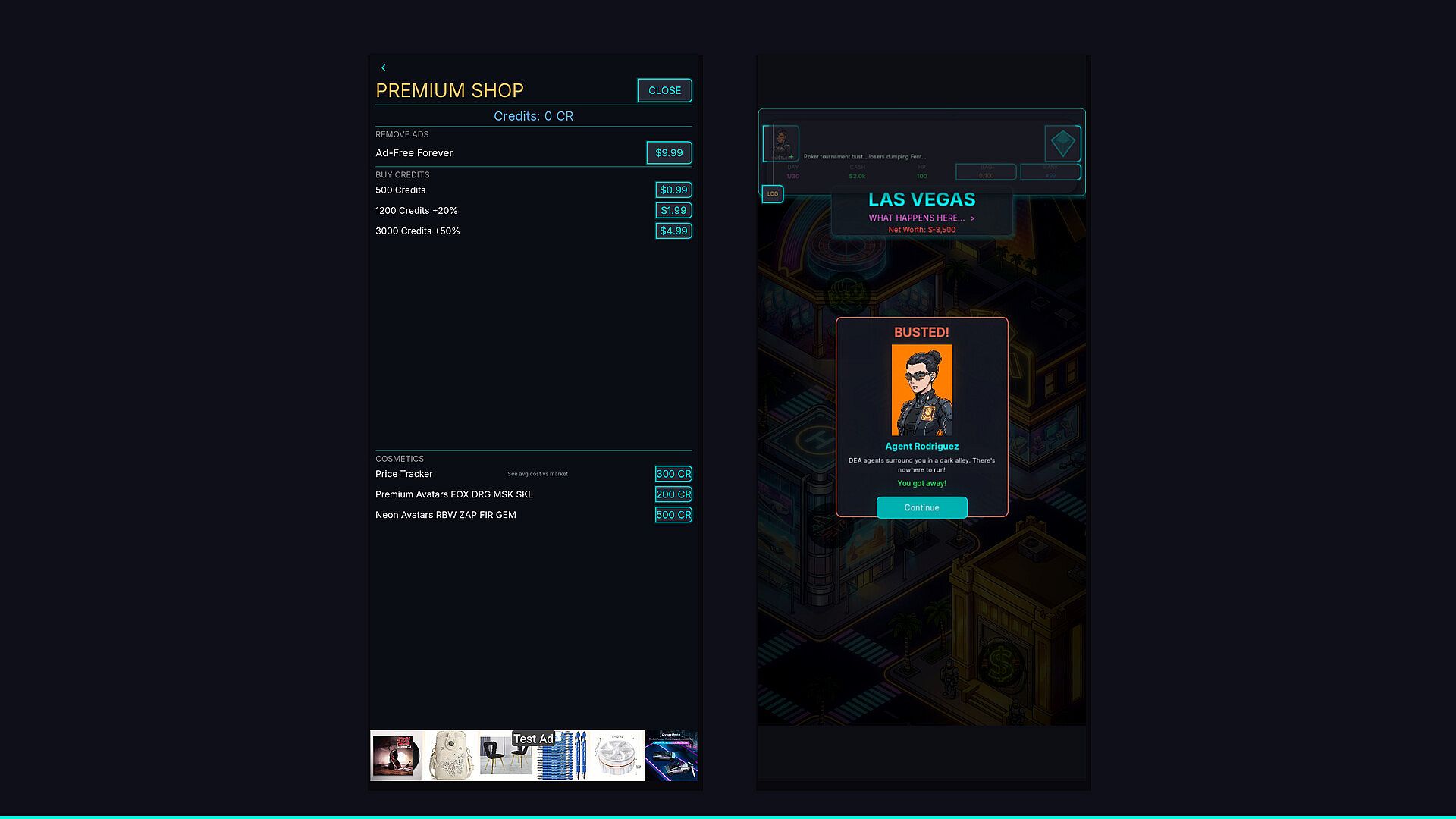Open the diamond premium gem icon

[x=1062, y=143]
